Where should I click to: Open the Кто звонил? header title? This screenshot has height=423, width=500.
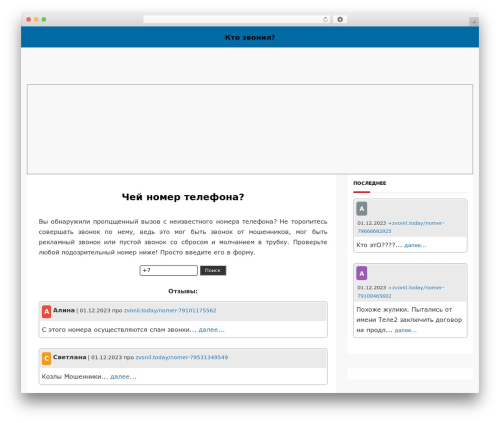[x=250, y=37]
